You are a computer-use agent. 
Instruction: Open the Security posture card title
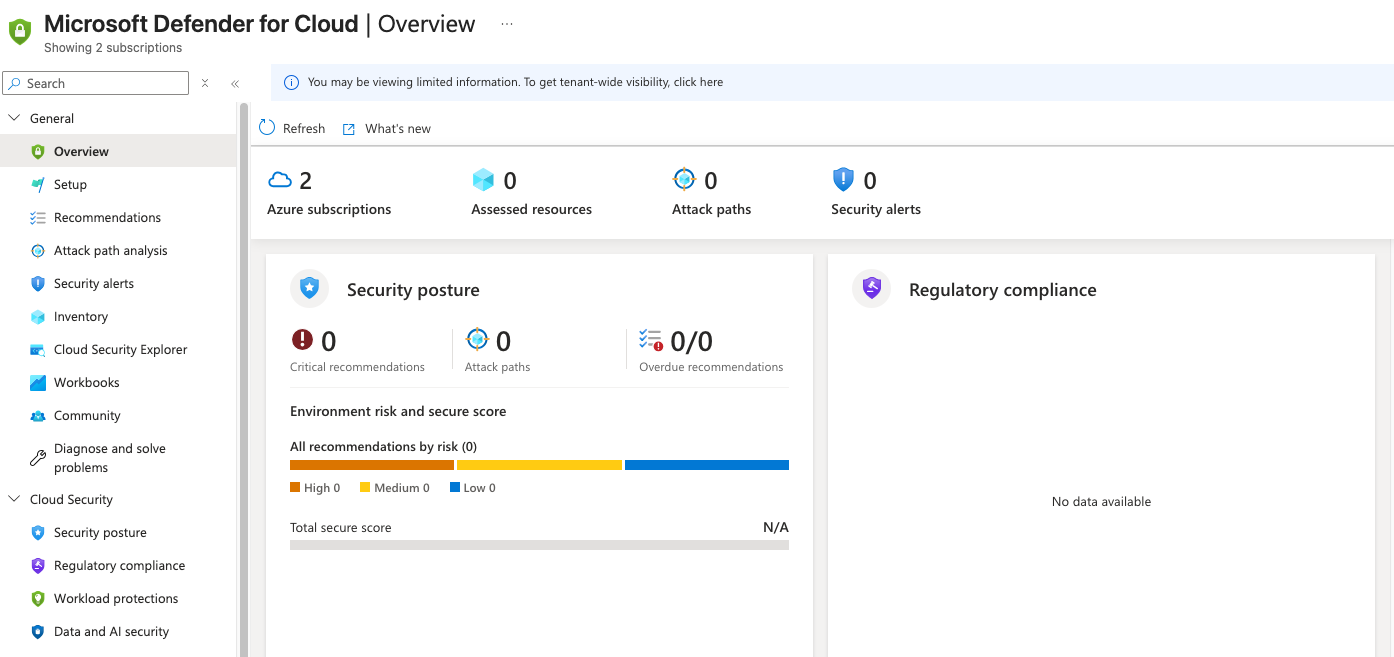pyautogui.click(x=413, y=290)
